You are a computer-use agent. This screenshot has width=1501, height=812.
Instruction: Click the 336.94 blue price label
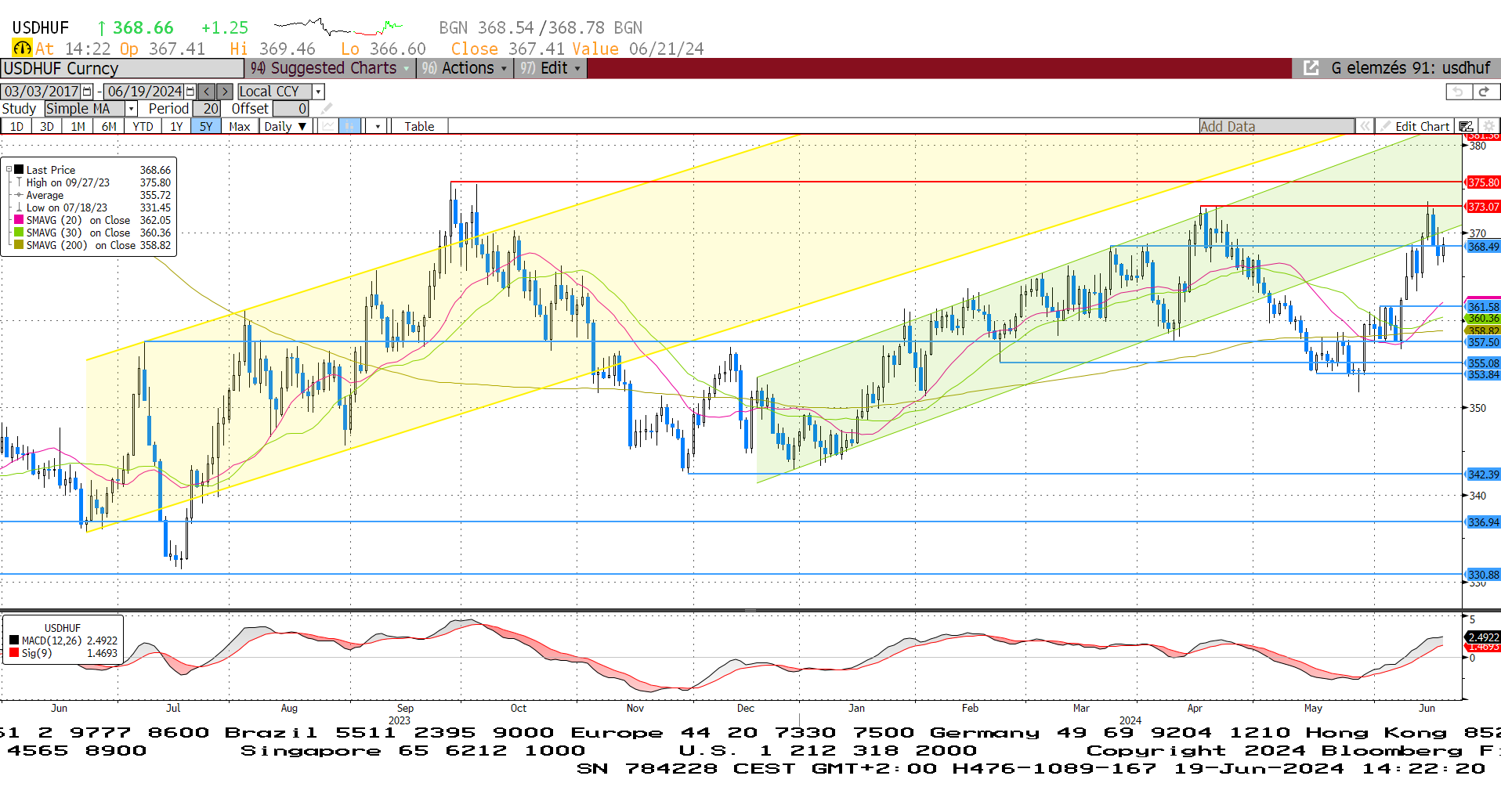(1483, 522)
